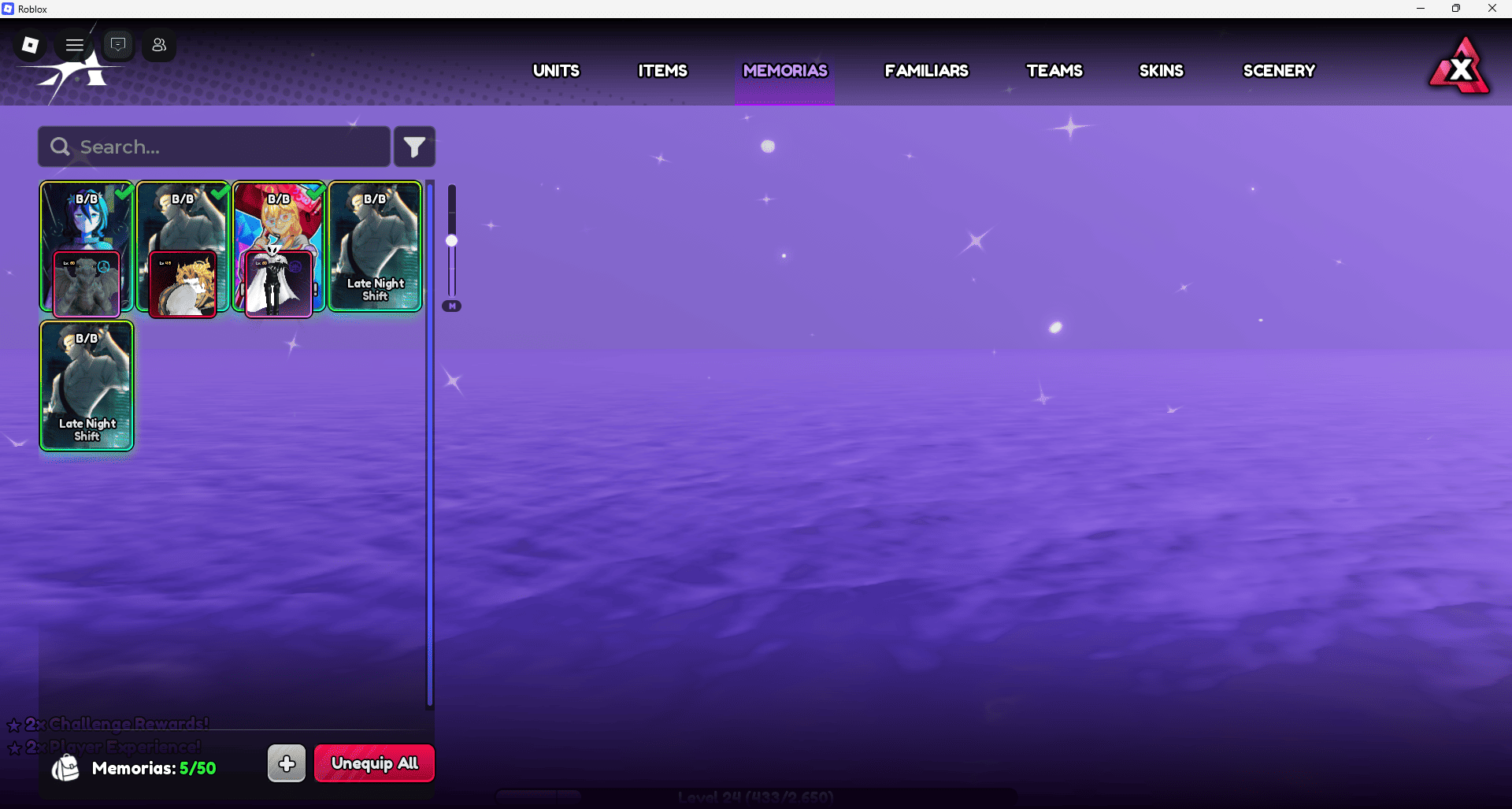The image size is (1512, 809).
Task: Restore down the Roblox window
Action: click(1456, 9)
